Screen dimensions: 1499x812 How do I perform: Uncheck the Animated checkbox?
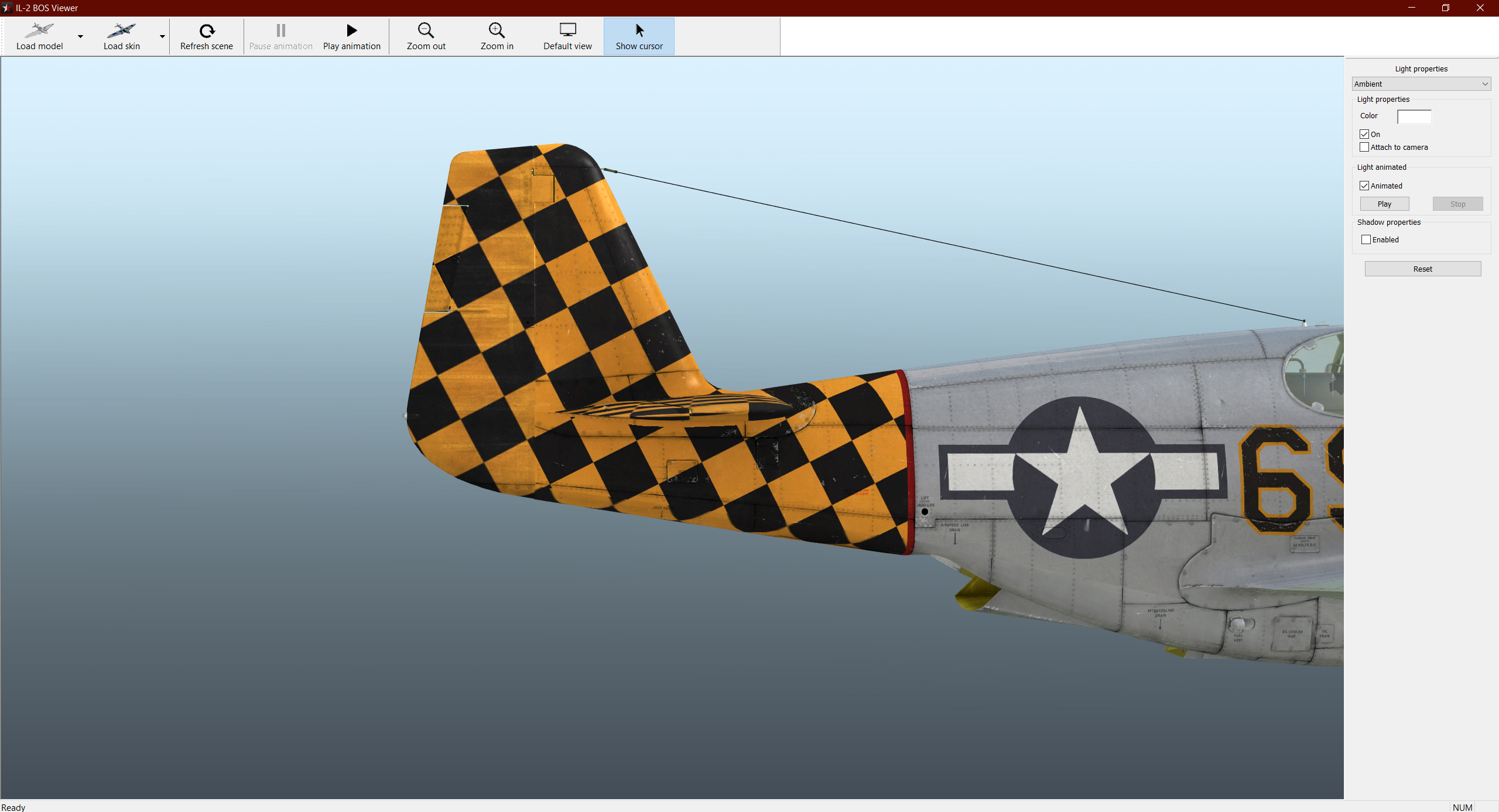coord(1364,186)
